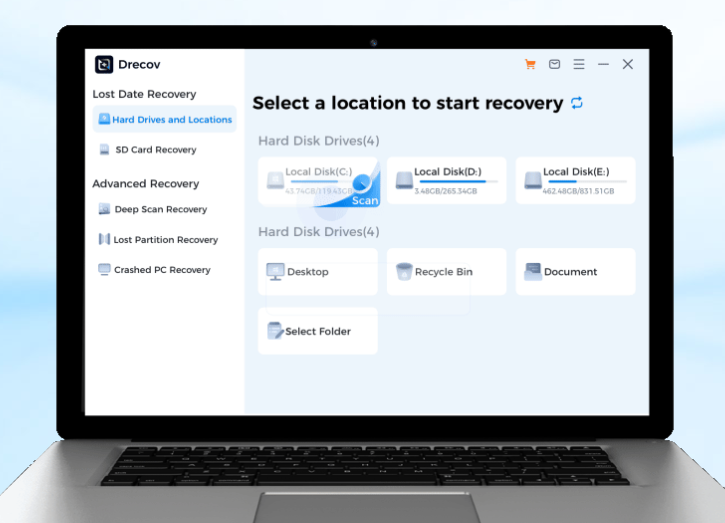Click the 3.48GB/265.34GB size text
This screenshot has height=523, width=725.
pyautogui.click(x=446, y=191)
